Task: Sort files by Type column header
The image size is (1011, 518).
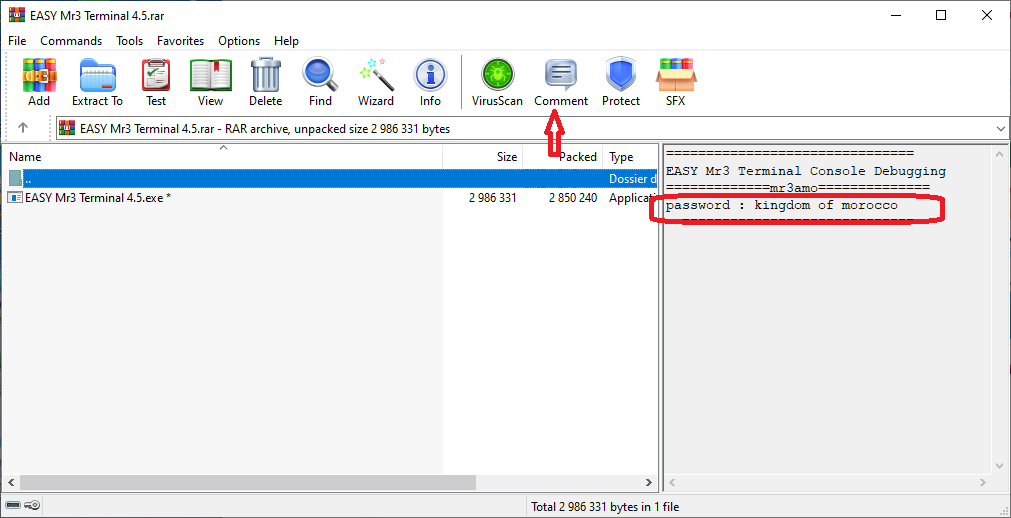Action: (630, 157)
